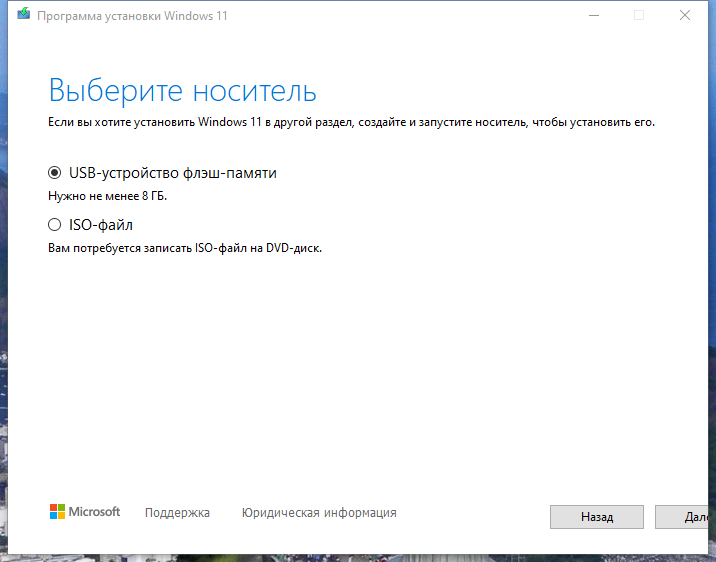
Task: Go back with the Назад button
Action: coord(597,517)
